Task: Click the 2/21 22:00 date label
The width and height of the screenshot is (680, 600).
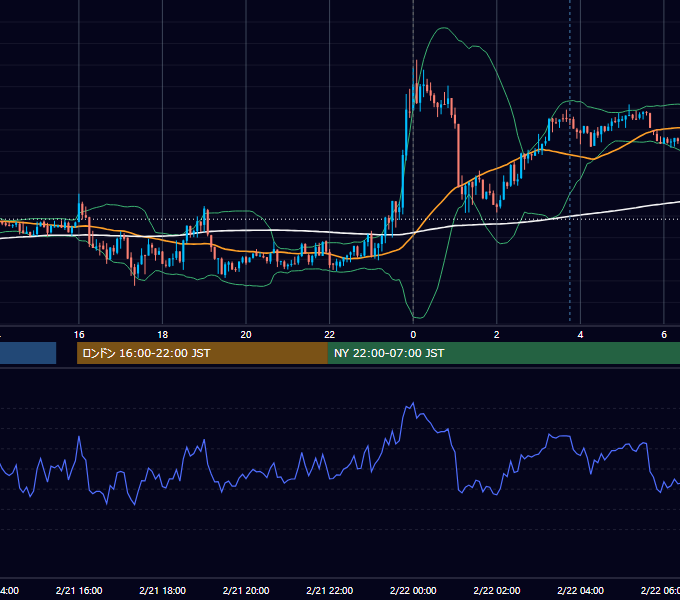Action: point(330,591)
